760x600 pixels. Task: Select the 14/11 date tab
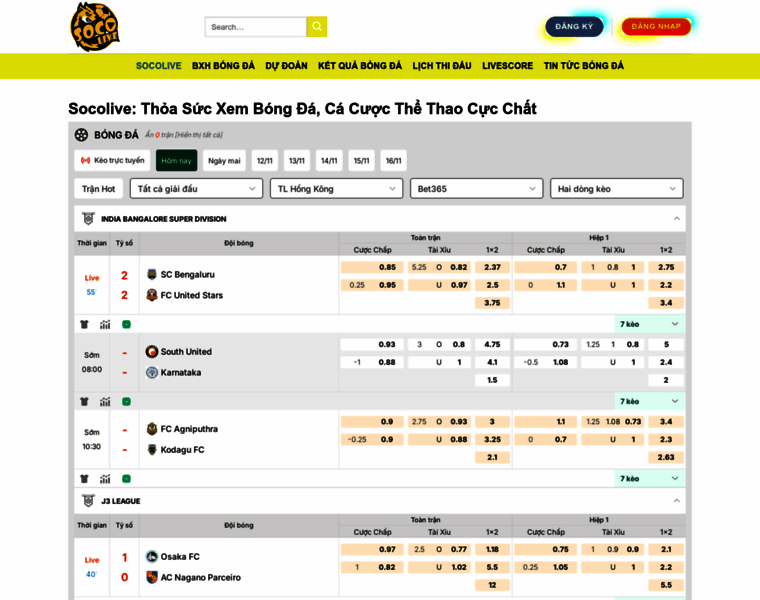pyautogui.click(x=329, y=160)
